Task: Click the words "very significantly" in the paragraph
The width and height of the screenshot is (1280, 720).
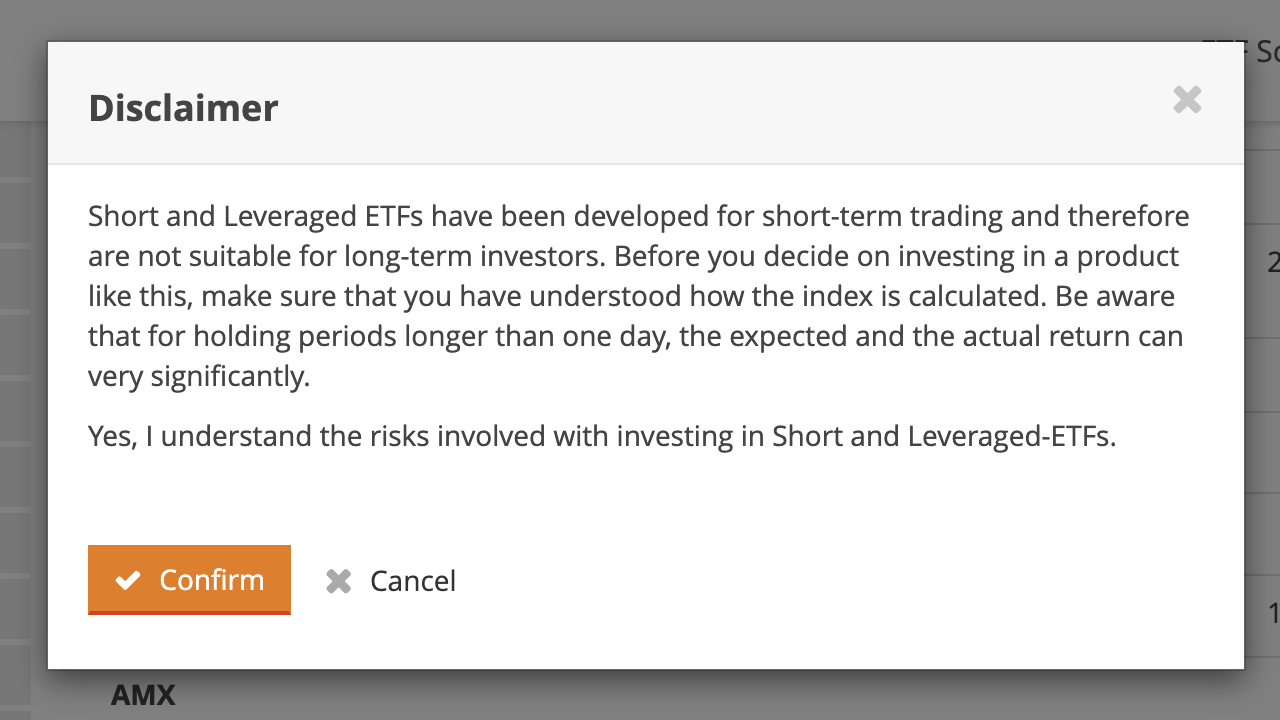Action: pos(199,376)
